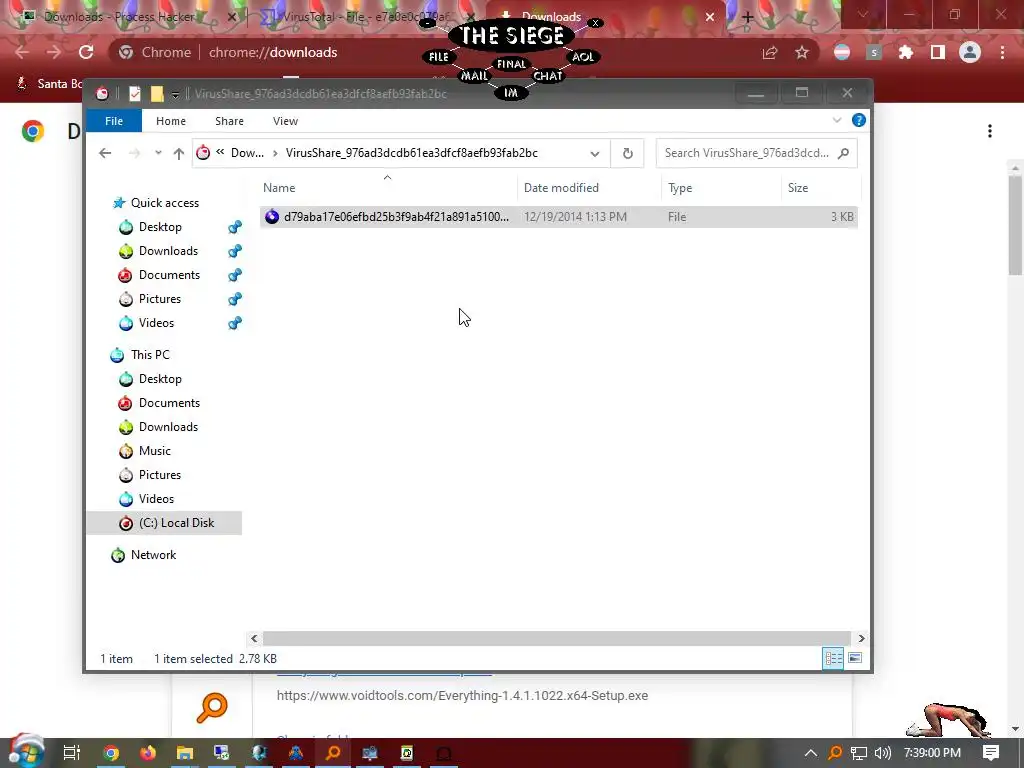The width and height of the screenshot is (1024, 768).
Task: Open volume control in system tray
Action: [882, 753]
